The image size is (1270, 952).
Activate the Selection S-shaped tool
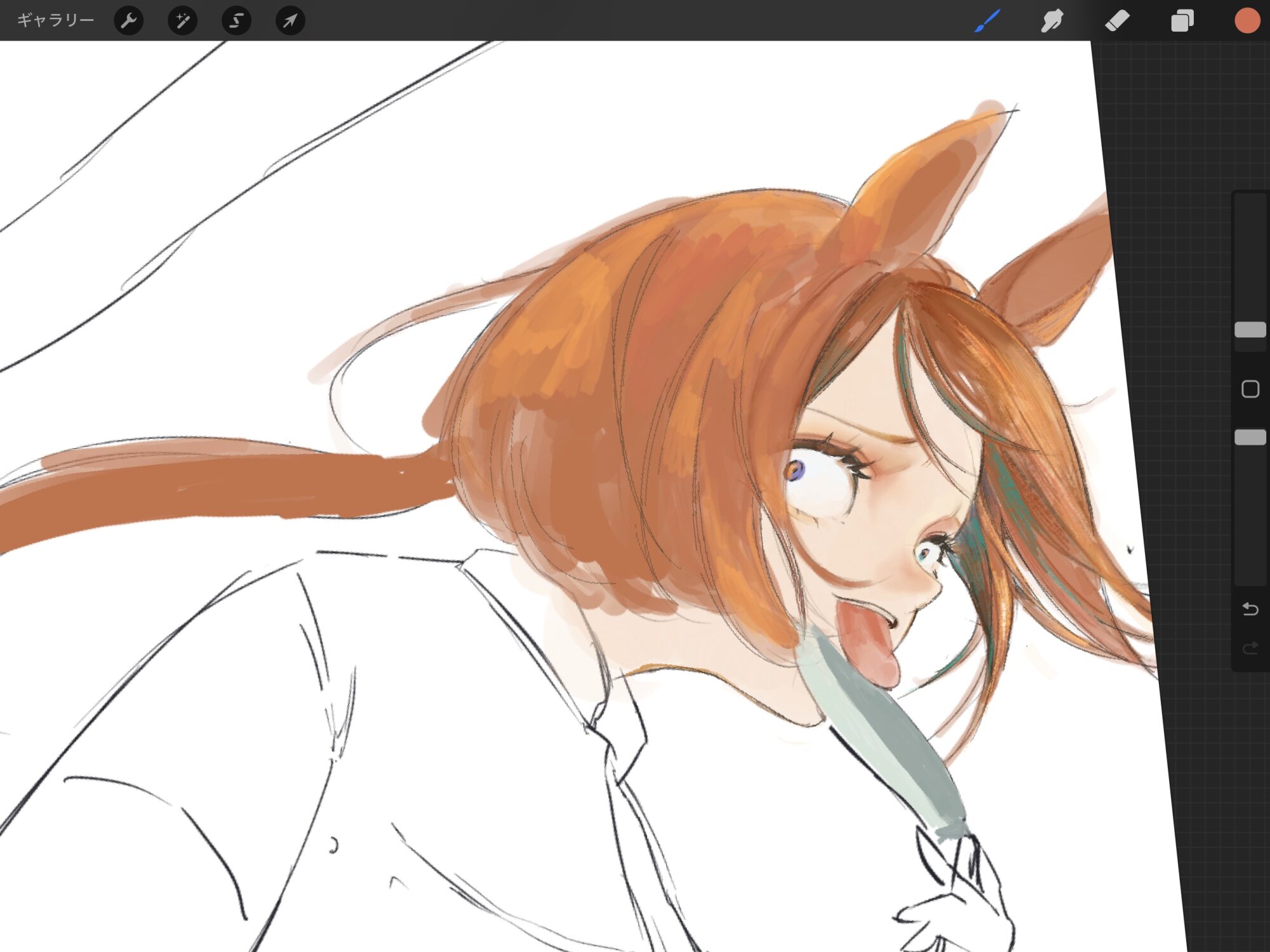click(x=236, y=21)
